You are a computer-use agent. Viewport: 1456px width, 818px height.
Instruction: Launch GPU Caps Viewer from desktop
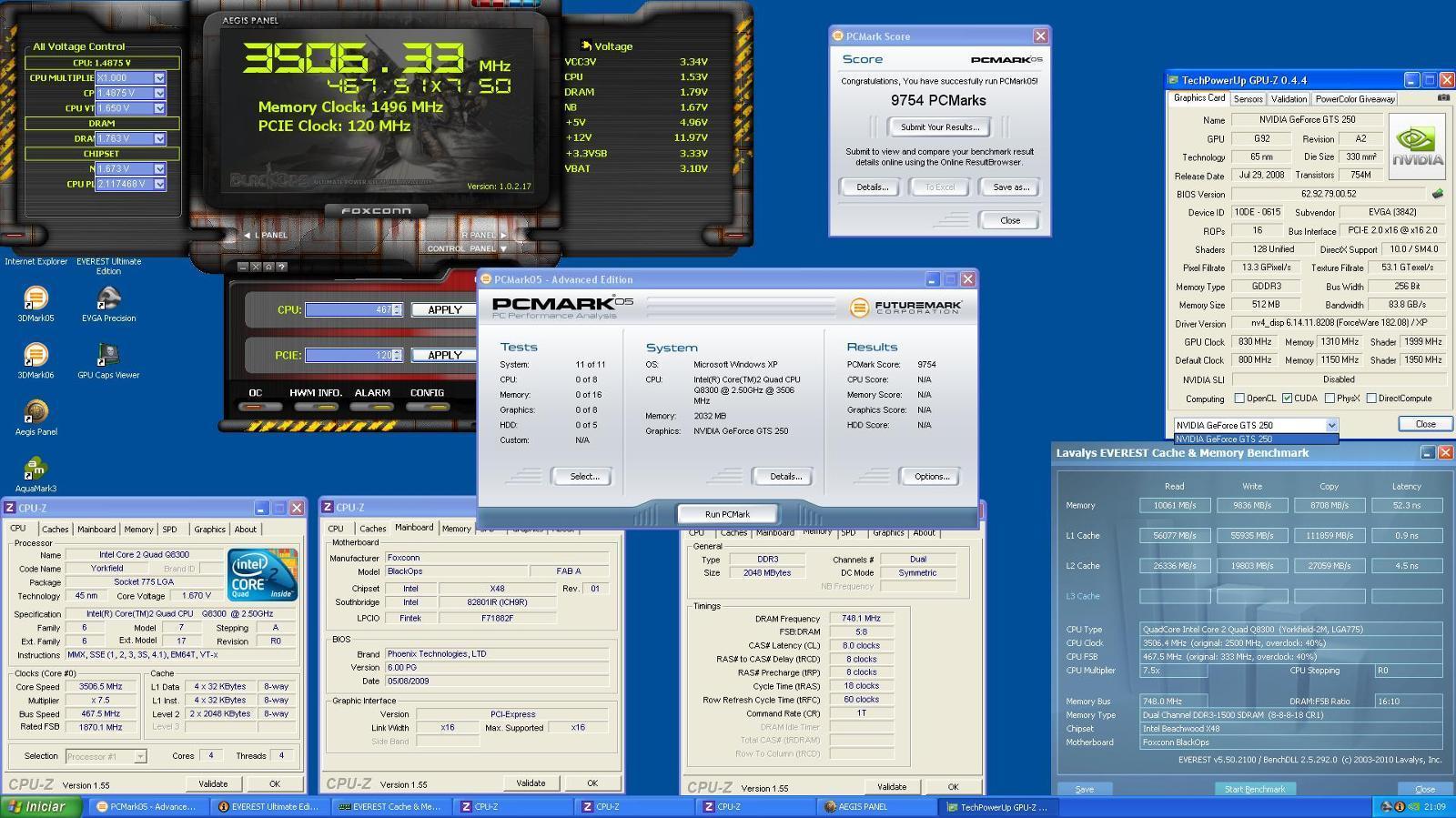(x=108, y=359)
